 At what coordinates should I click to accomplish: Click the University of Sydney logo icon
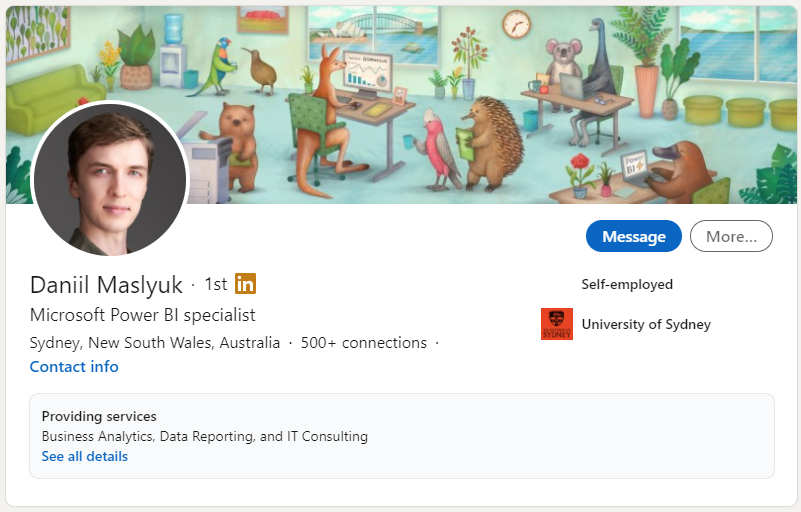[x=557, y=324]
